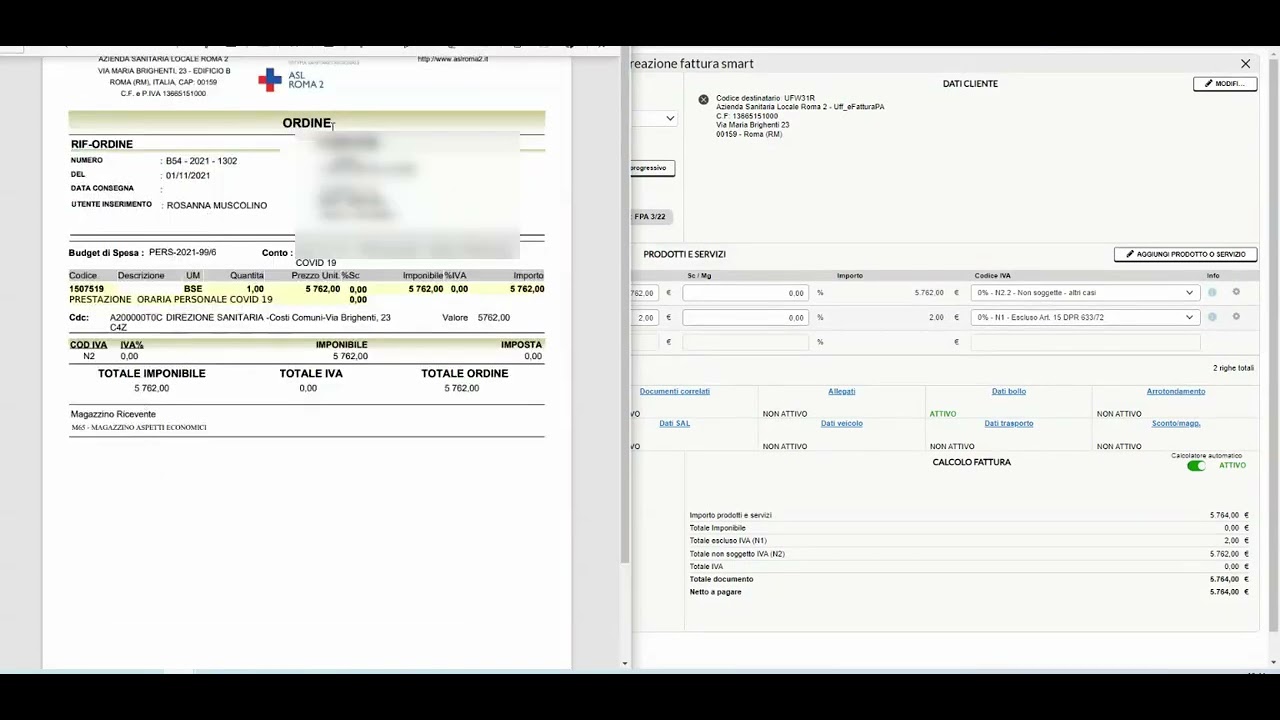Click the Totale documento row in Calcolo fattura

tap(969, 579)
